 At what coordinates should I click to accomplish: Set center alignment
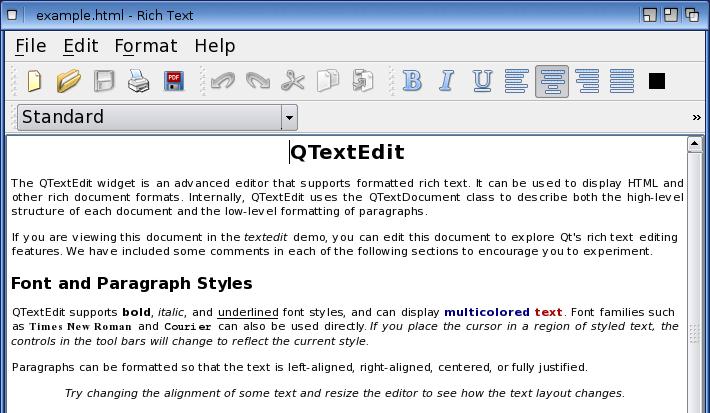552,82
